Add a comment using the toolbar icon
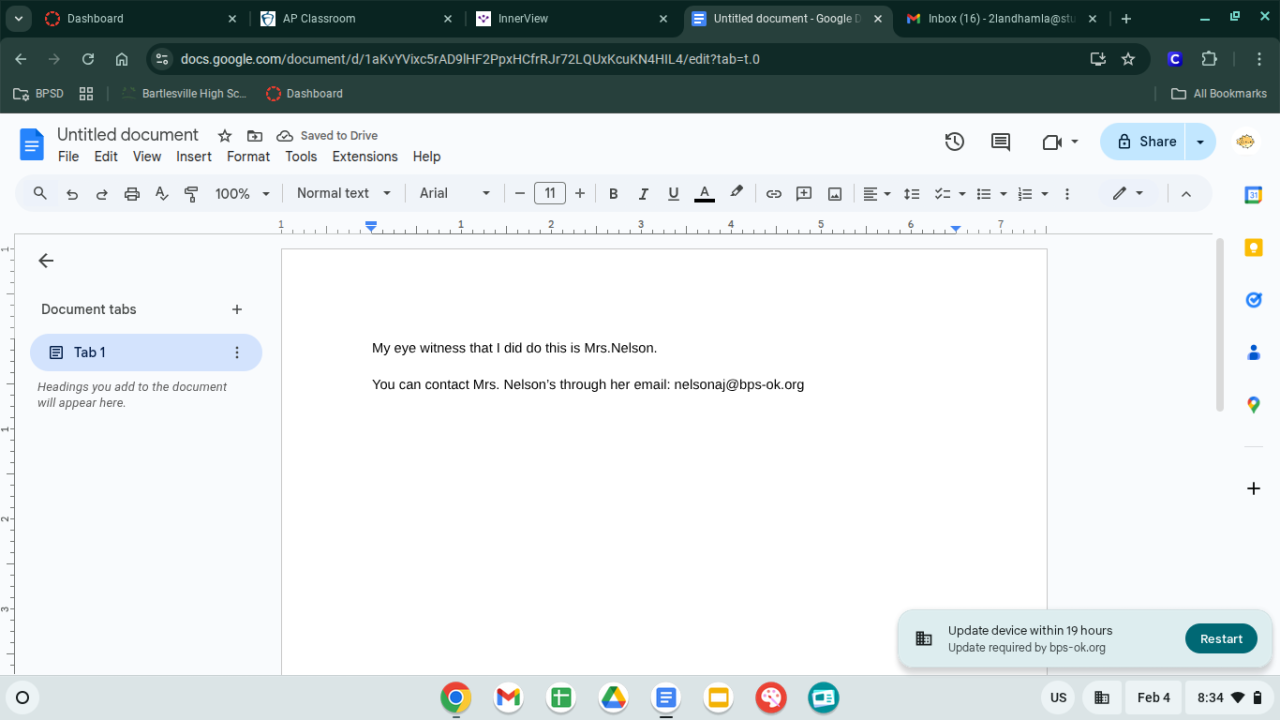 [x=804, y=194]
